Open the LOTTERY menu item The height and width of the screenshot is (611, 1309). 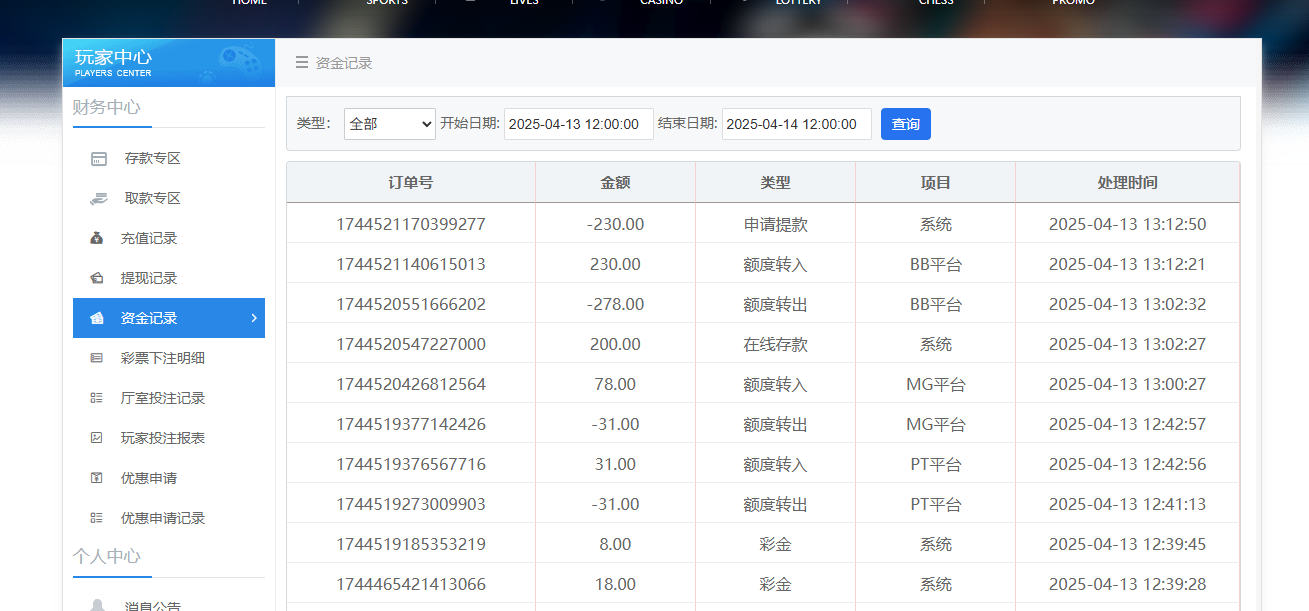pos(799,3)
